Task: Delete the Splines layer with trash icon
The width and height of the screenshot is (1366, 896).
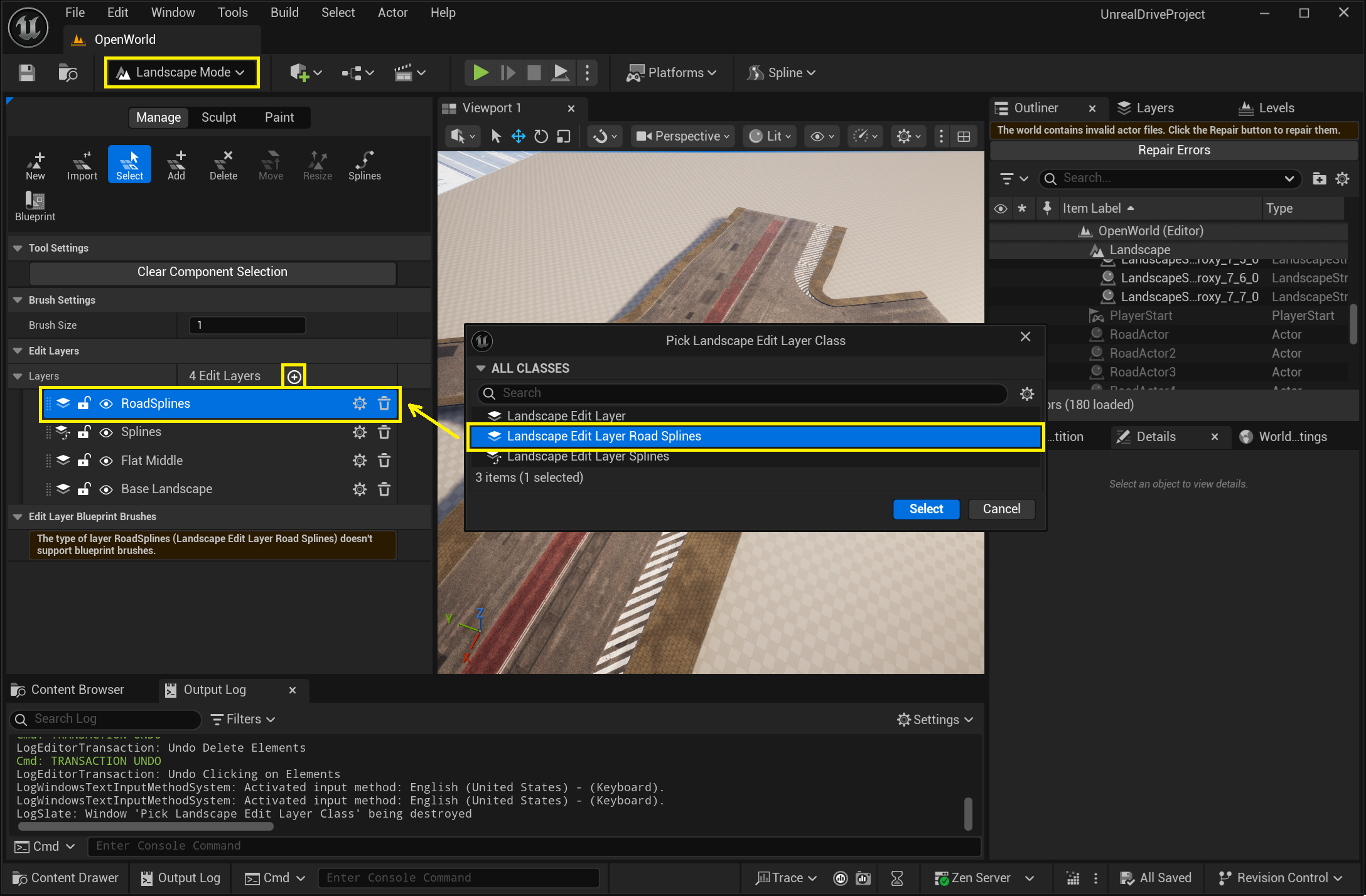Action: click(384, 432)
